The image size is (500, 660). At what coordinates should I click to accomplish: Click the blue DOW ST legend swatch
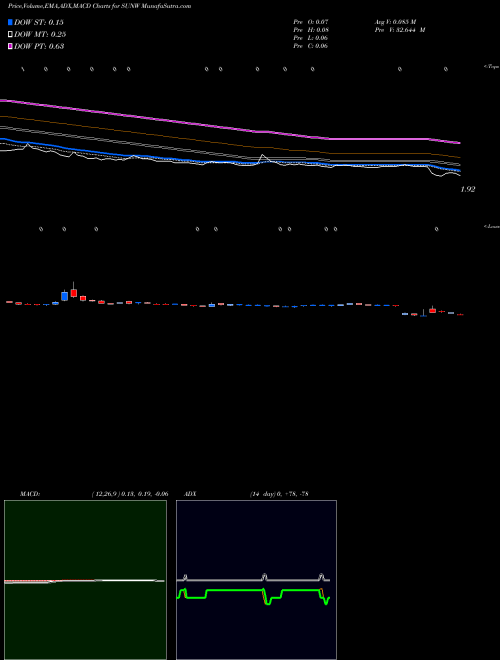[11, 22]
